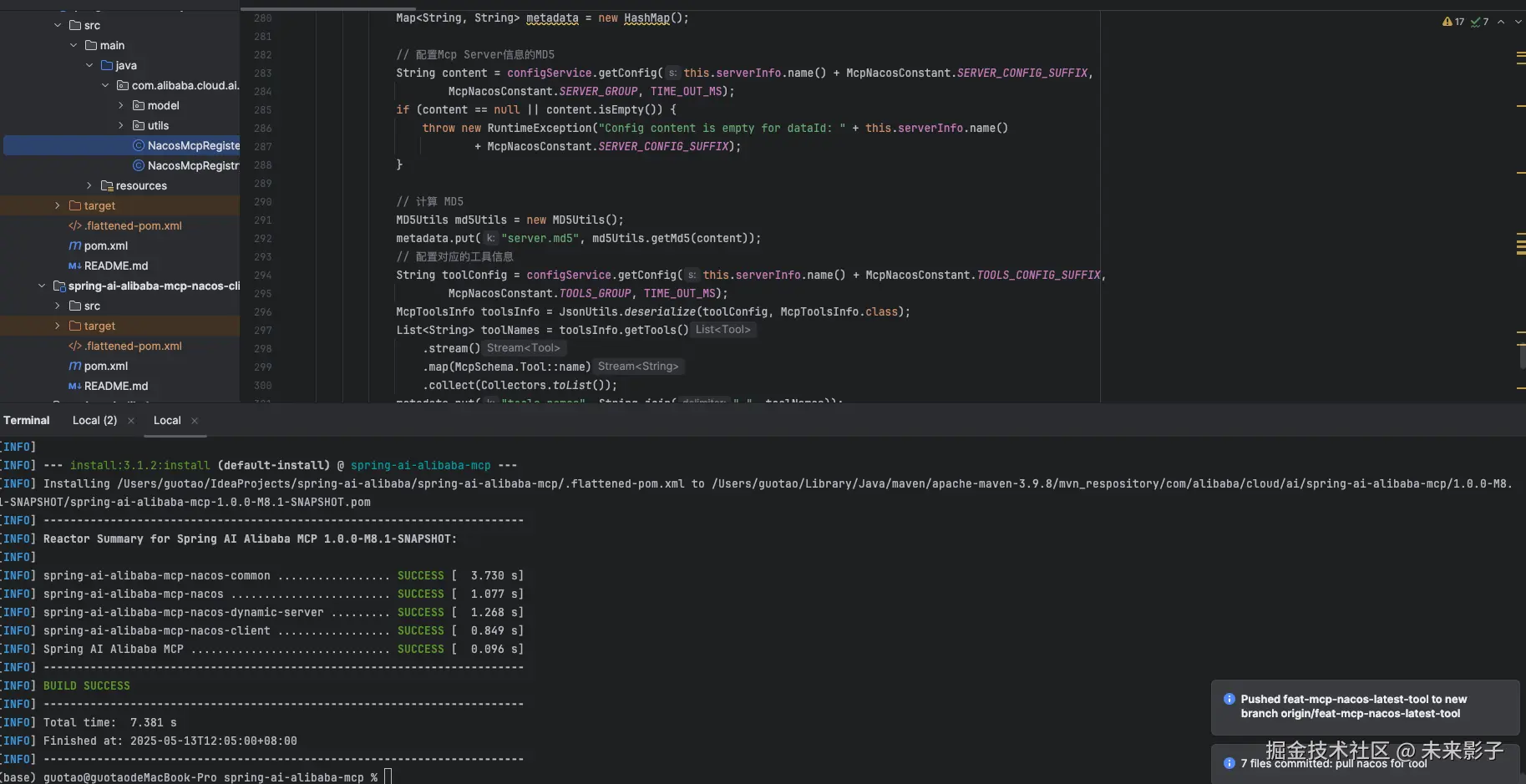This screenshot has height=784, width=1526.
Task: Click install:3.1.2:install in terminal output
Action: click(x=140, y=465)
